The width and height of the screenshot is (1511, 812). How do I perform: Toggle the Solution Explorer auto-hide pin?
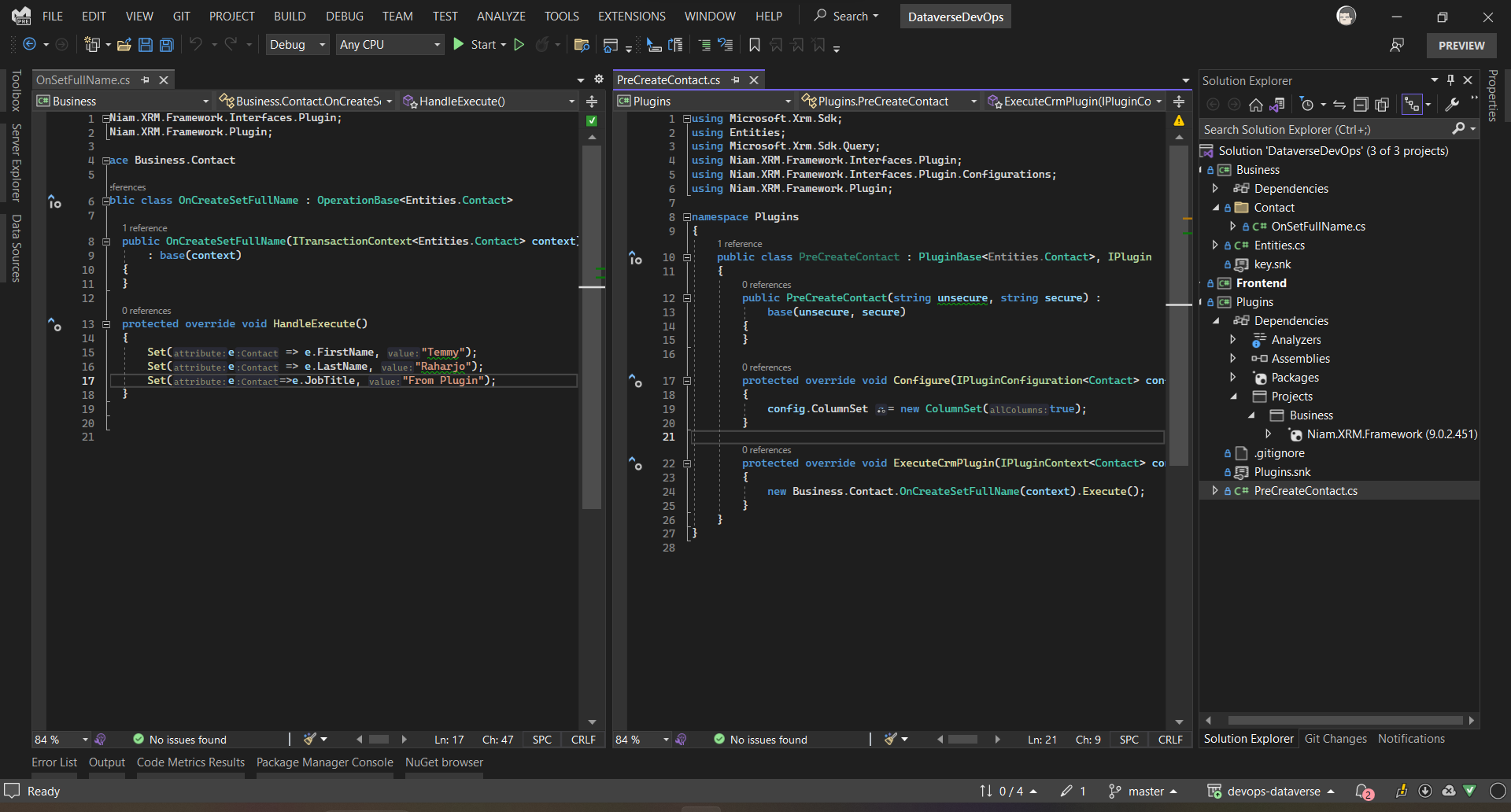coord(1451,80)
